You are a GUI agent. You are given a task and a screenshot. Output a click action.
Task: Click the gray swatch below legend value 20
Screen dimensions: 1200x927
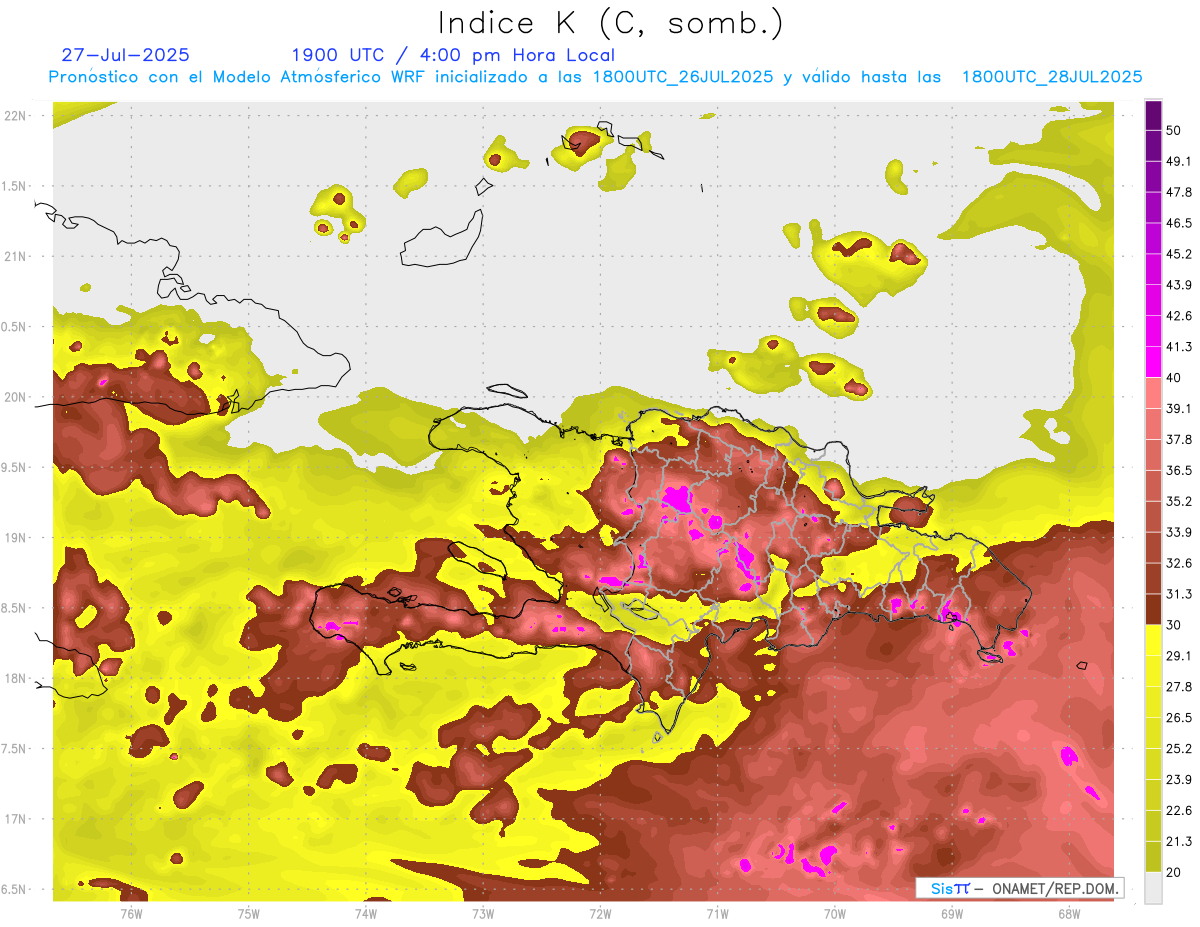pos(1154,888)
